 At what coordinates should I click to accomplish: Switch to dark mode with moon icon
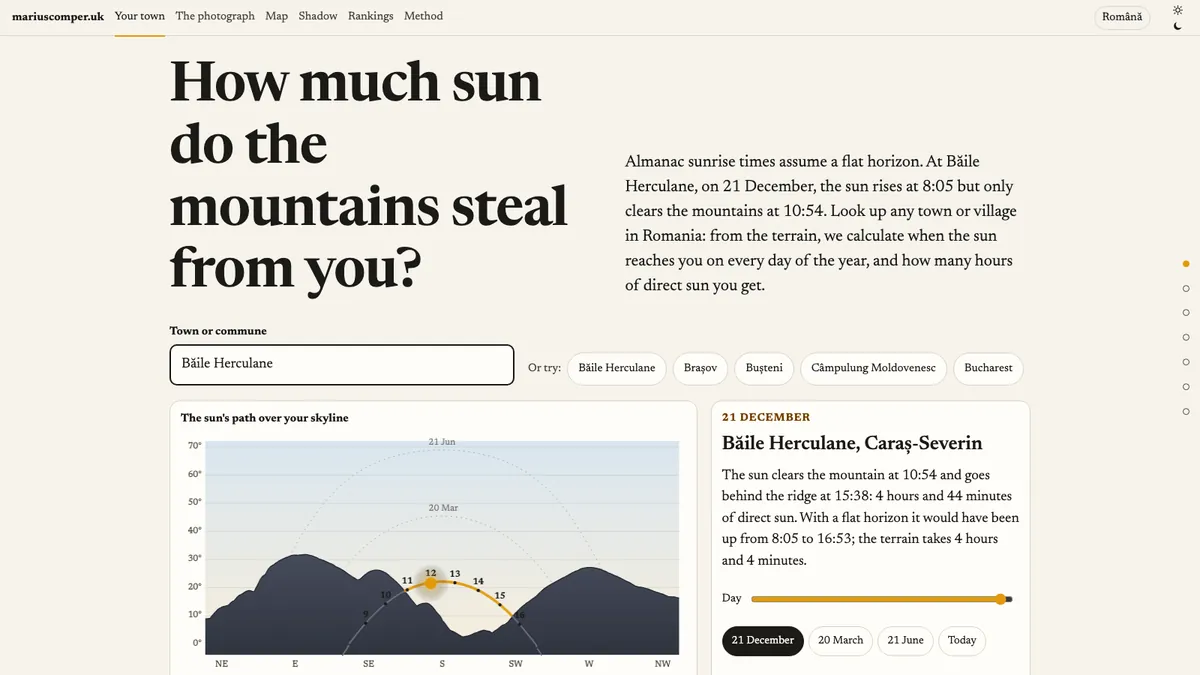tap(1177, 26)
